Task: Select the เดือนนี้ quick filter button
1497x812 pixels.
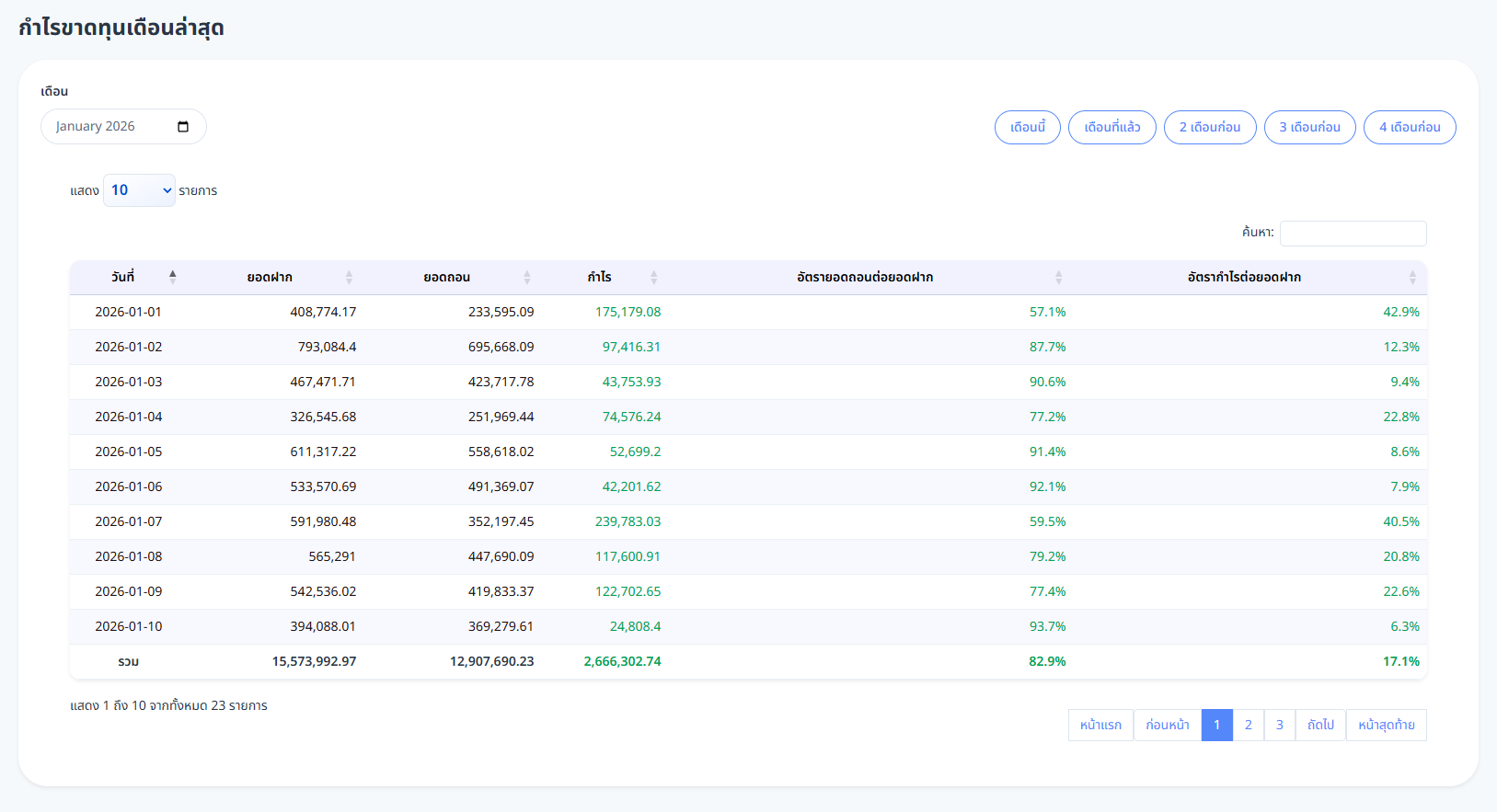Action: coord(1027,127)
